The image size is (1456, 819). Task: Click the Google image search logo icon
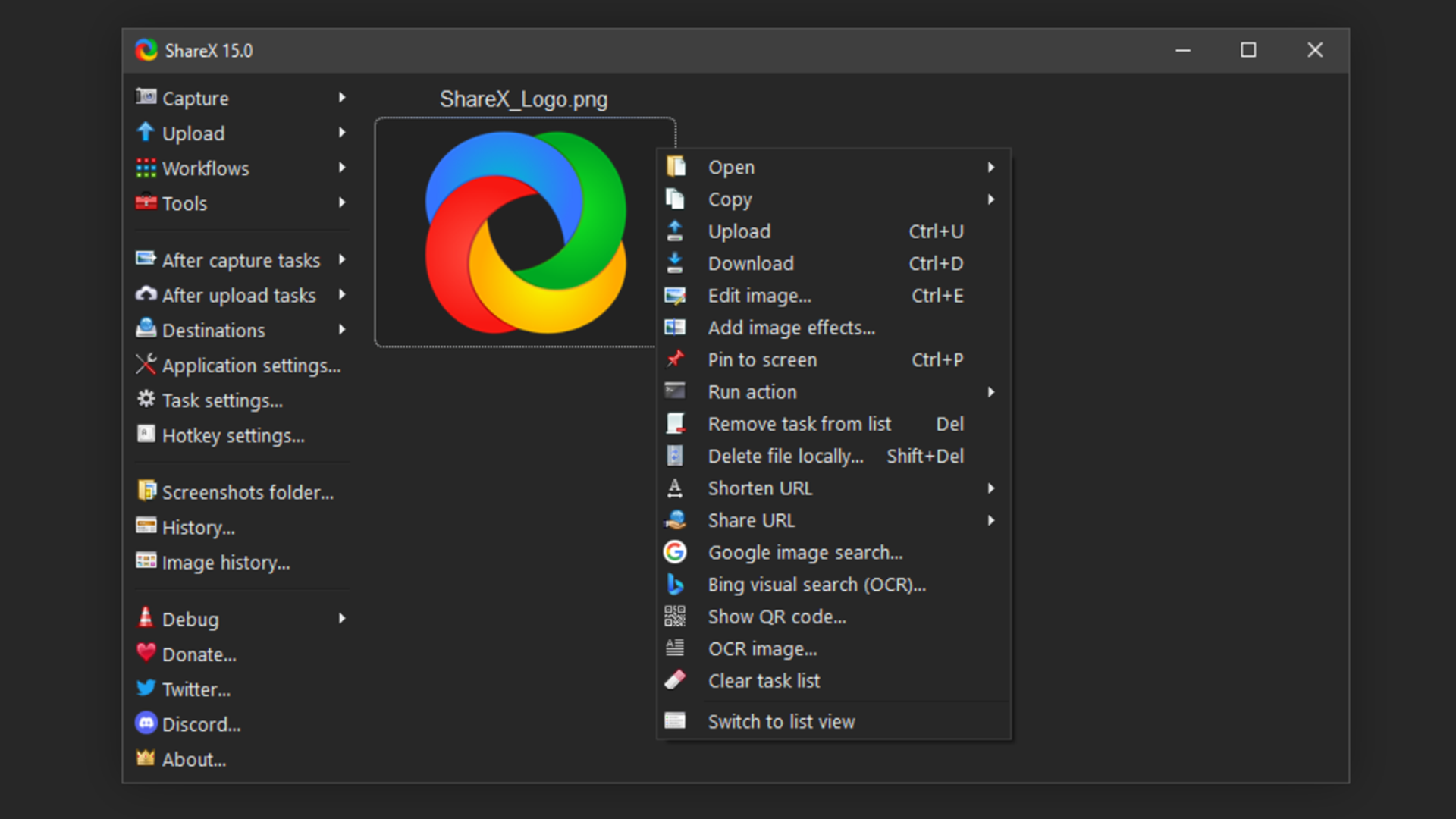point(674,551)
